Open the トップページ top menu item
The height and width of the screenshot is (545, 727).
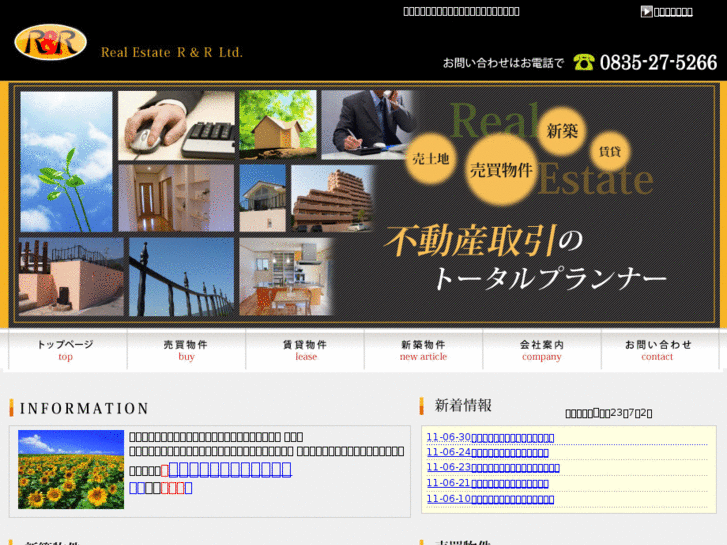(x=65, y=350)
